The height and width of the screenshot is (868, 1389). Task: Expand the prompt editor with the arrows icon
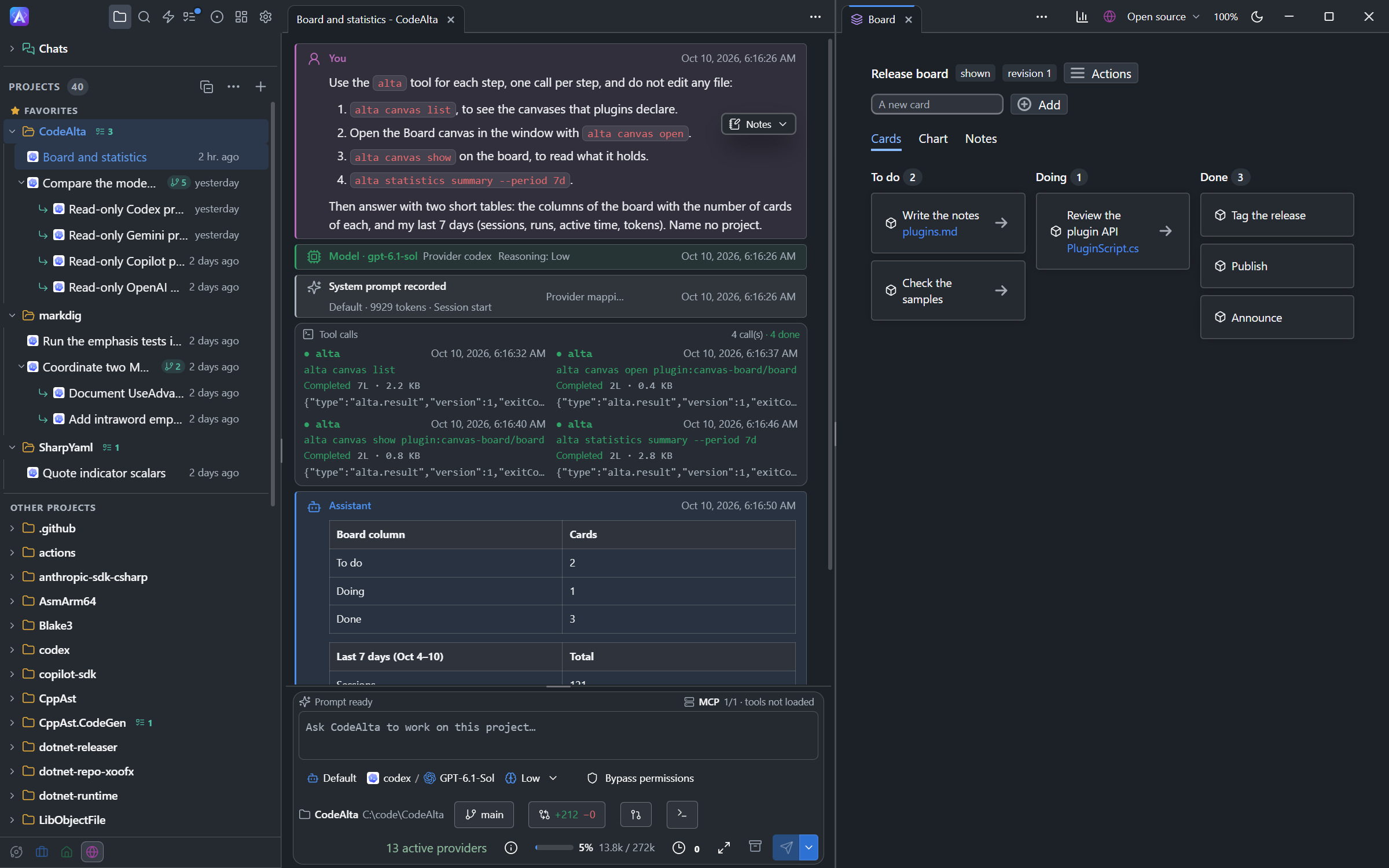[x=723, y=848]
